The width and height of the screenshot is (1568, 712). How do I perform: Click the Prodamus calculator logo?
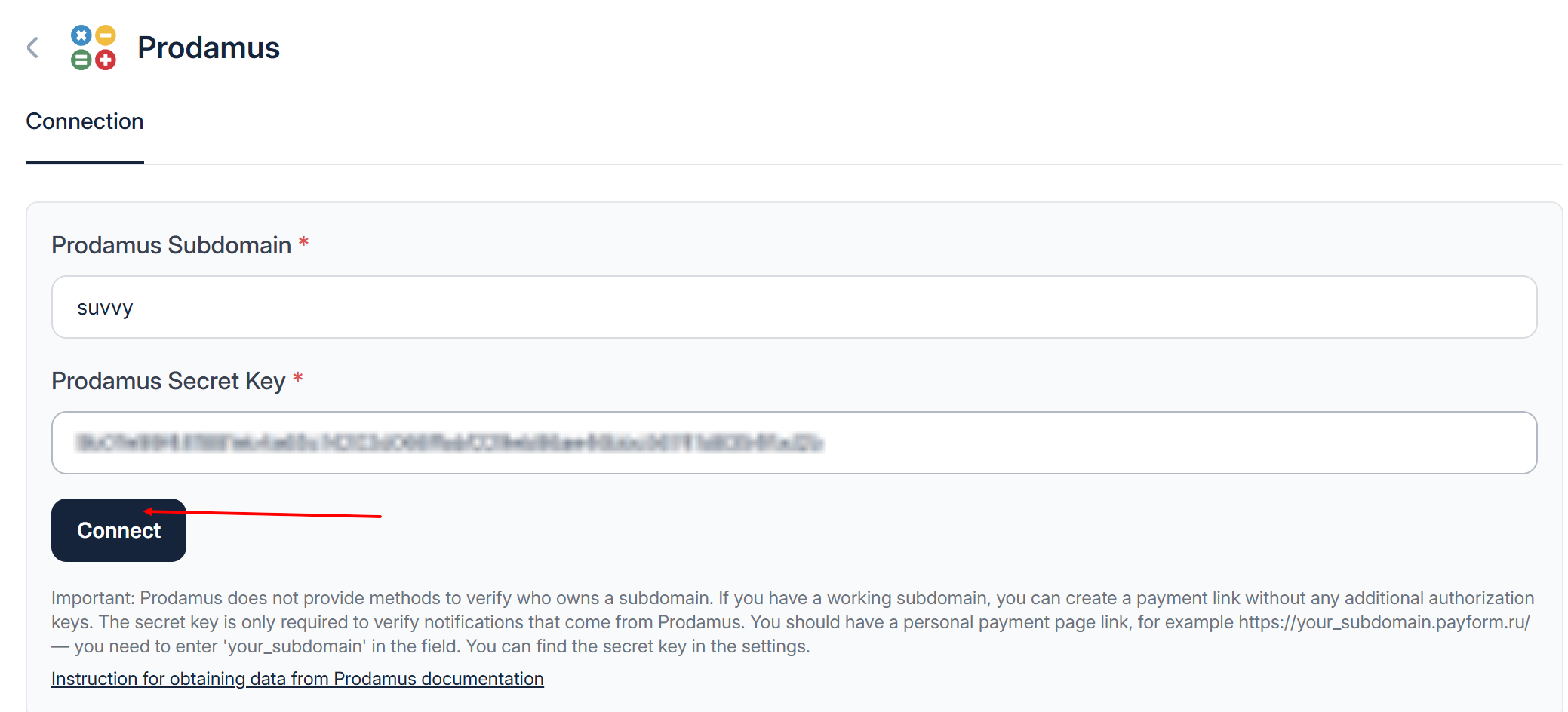(x=93, y=48)
